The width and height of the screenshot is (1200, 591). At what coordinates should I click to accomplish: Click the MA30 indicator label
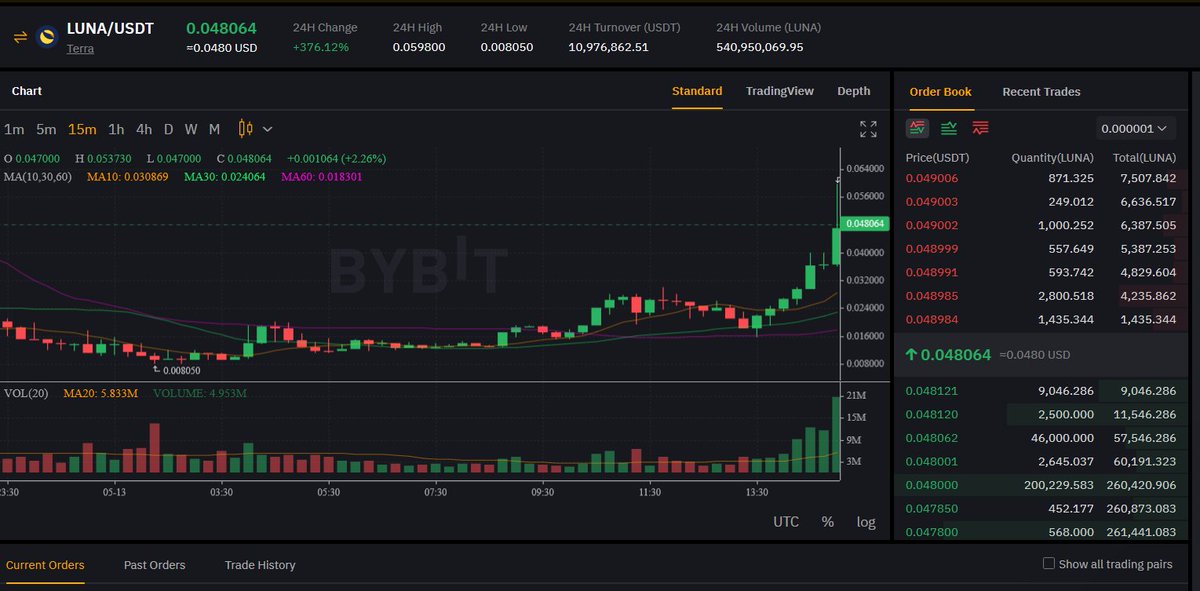click(x=224, y=177)
